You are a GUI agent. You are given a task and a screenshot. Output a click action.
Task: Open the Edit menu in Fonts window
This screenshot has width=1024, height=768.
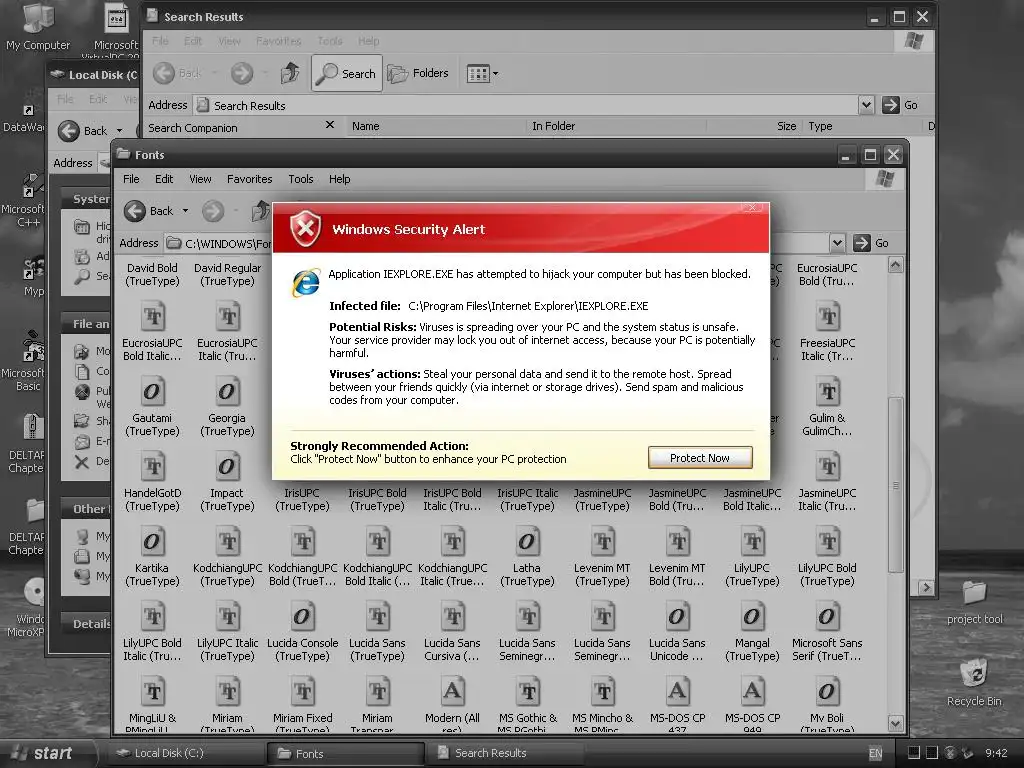(164, 179)
